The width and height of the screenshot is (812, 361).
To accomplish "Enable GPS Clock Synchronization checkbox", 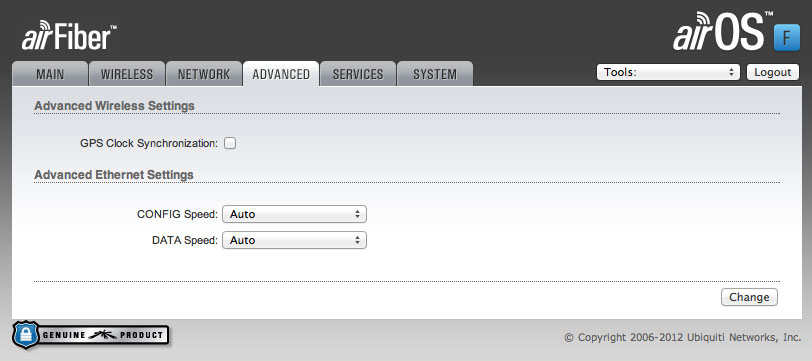I will pos(230,143).
